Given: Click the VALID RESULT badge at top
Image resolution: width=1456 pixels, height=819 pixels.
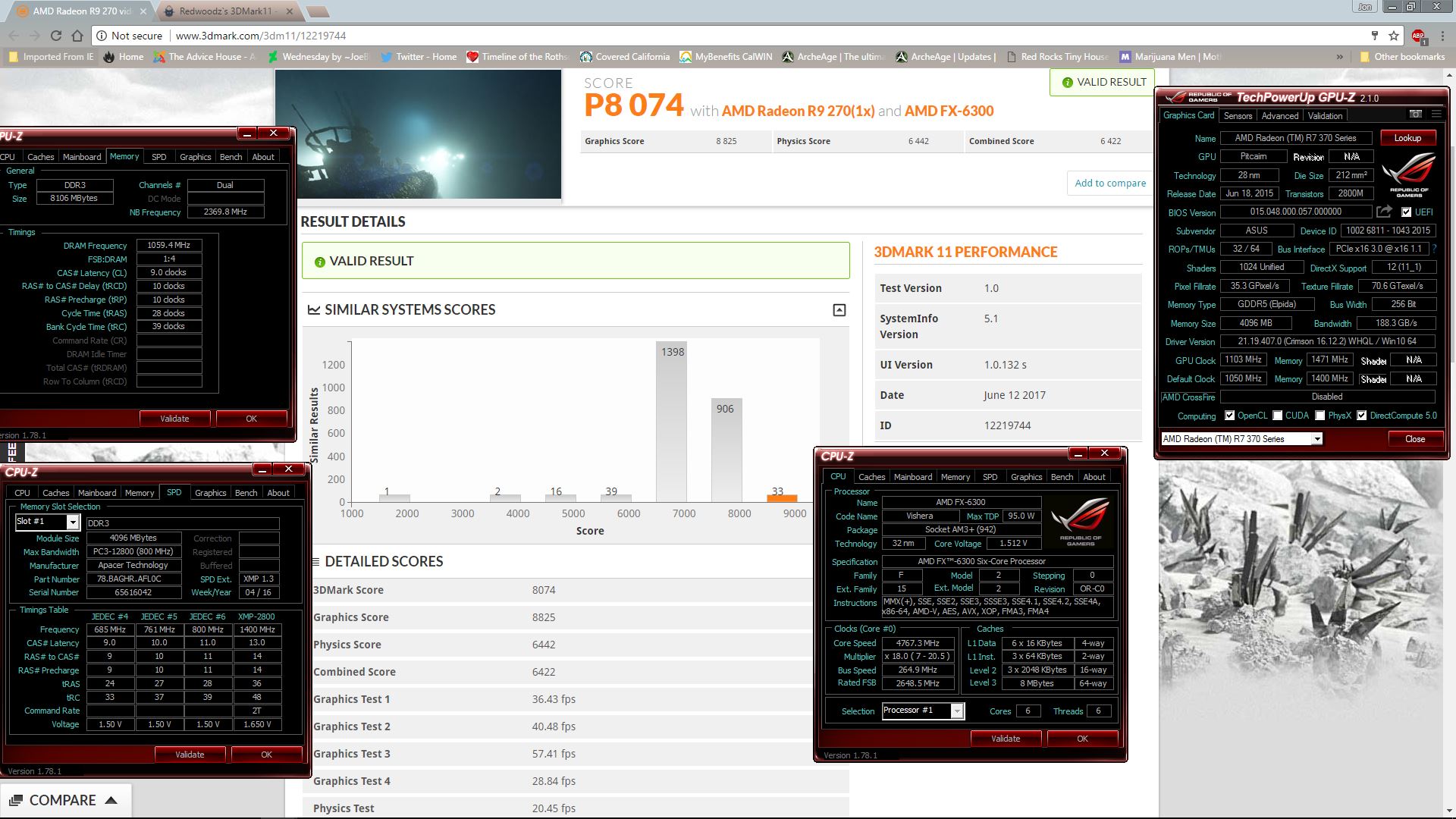Looking at the screenshot, I should click(x=1103, y=82).
